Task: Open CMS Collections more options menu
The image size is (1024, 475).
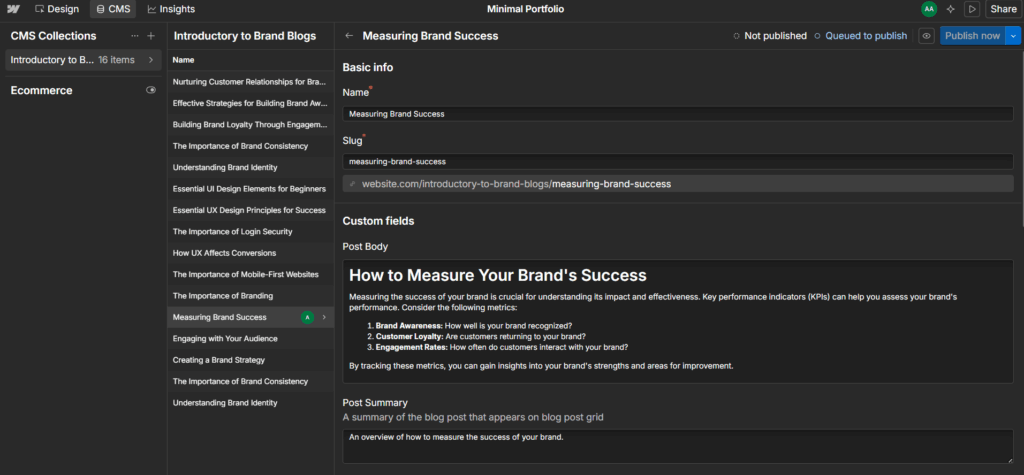Action: coord(135,36)
